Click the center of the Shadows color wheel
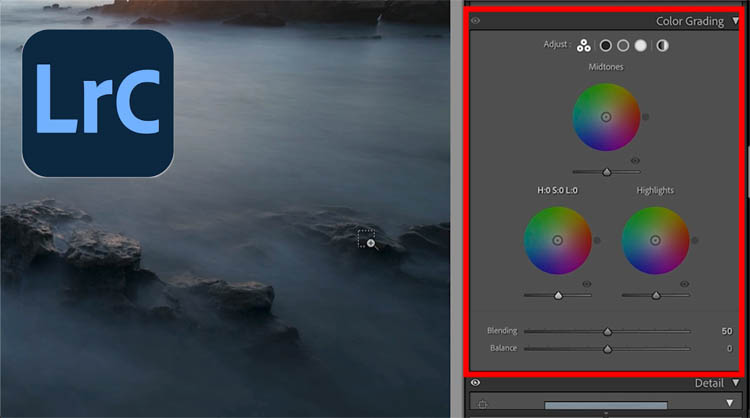 pyautogui.click(x=557, y=240)
